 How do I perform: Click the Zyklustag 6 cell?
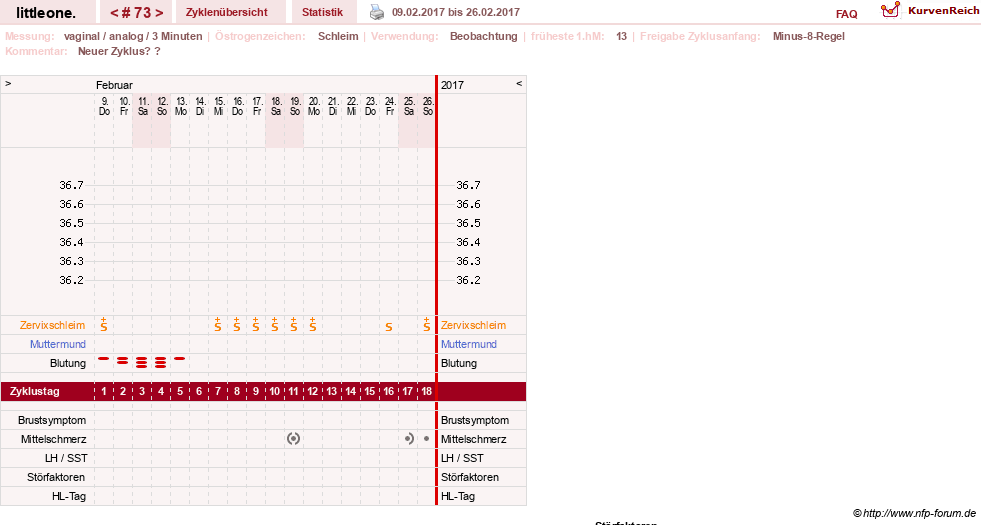(199, 391)
